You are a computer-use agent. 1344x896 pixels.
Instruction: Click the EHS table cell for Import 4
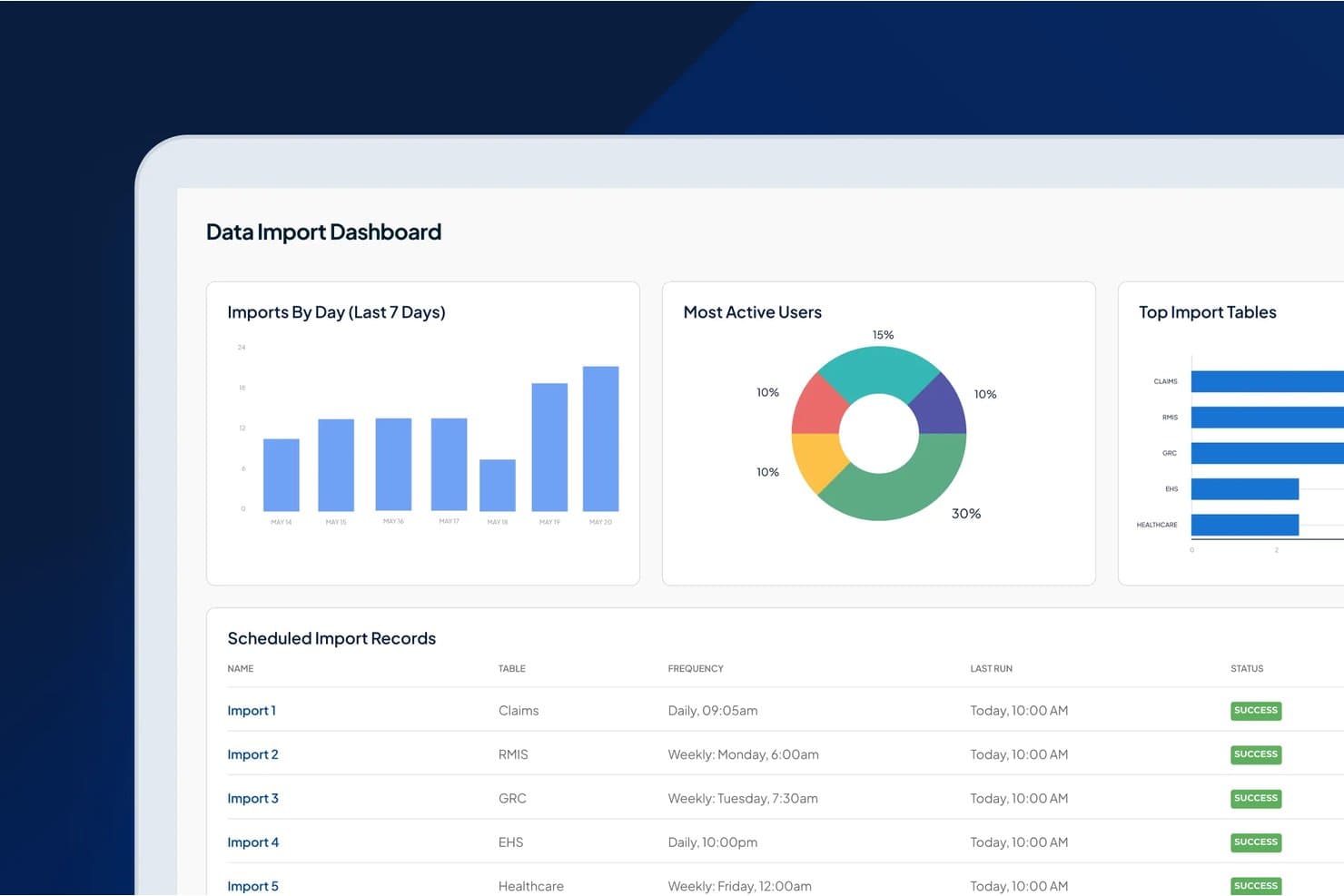pos(511,842)
